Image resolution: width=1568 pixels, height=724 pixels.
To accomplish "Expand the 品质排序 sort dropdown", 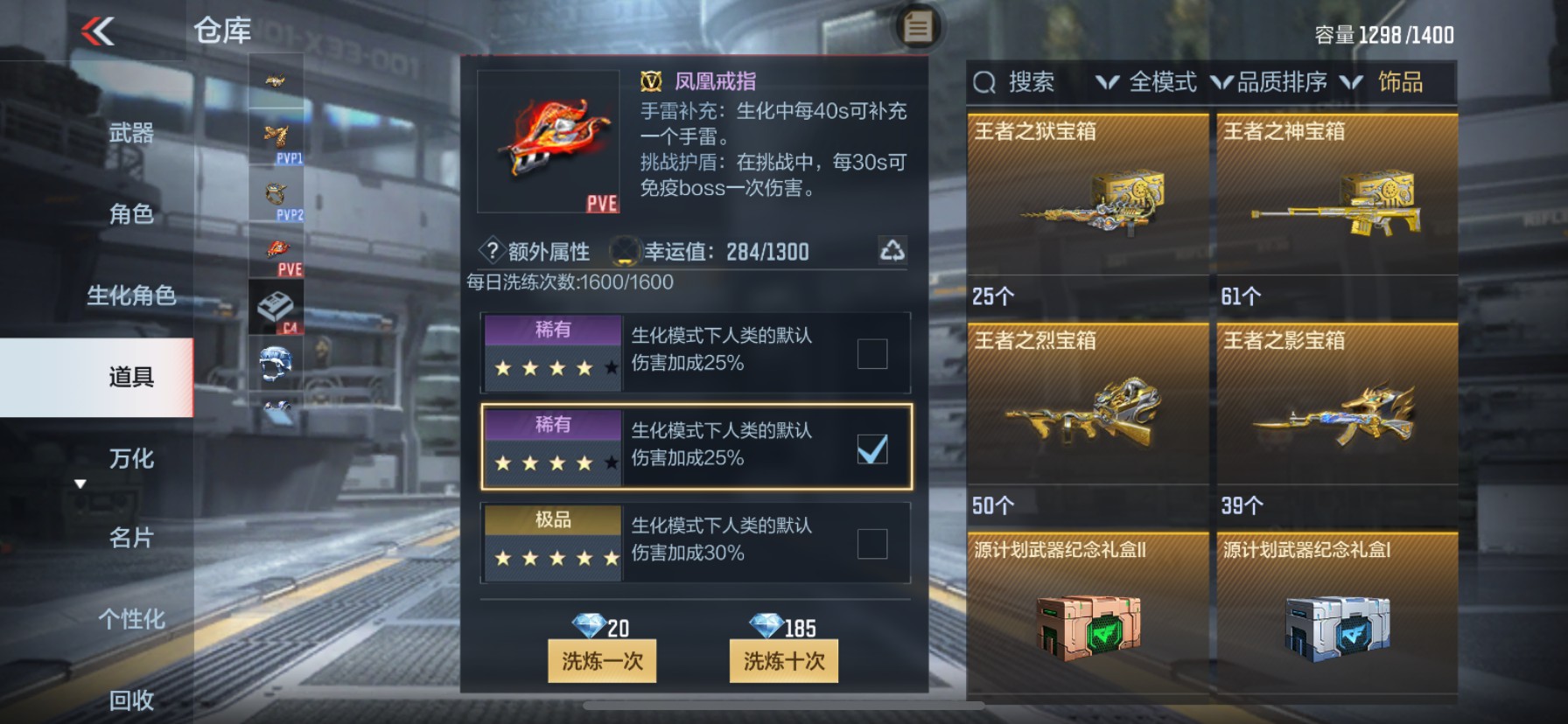I will pyautogui.click(x=1268, y=82).
